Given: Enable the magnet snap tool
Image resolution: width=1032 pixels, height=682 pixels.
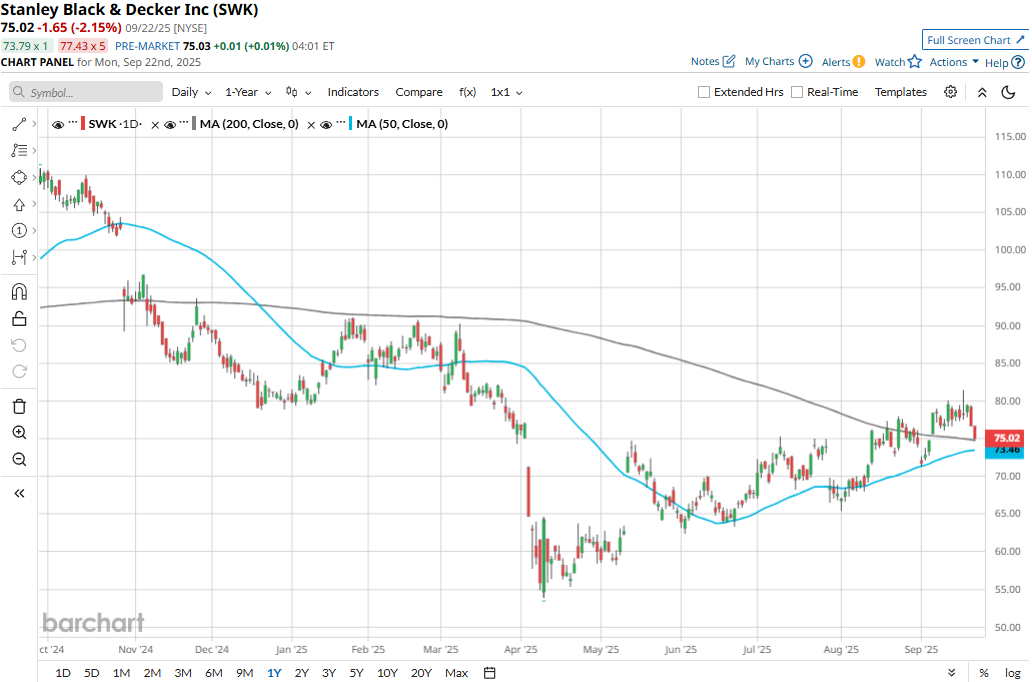Looking at the screenshot, I should 18,292.
